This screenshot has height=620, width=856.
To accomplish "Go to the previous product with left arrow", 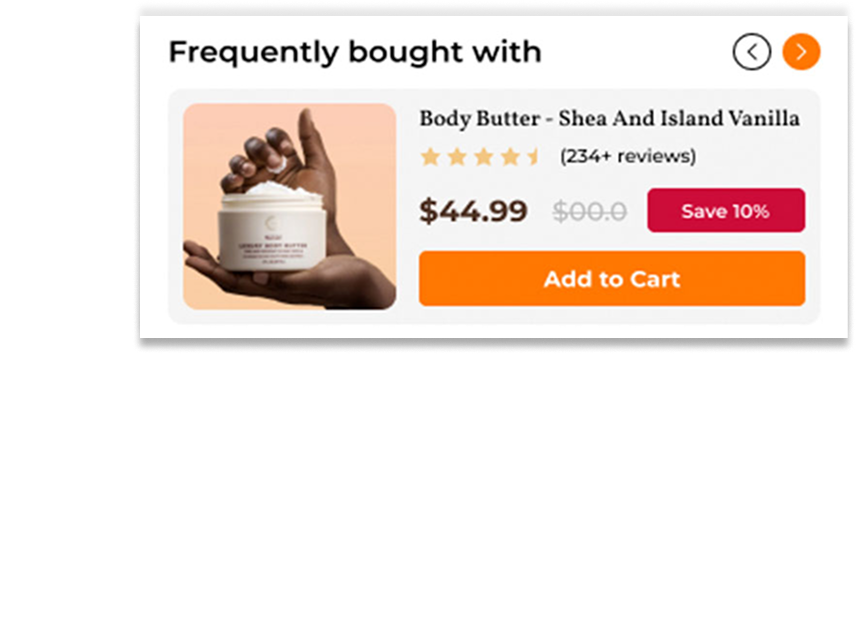I will [752, 52].
